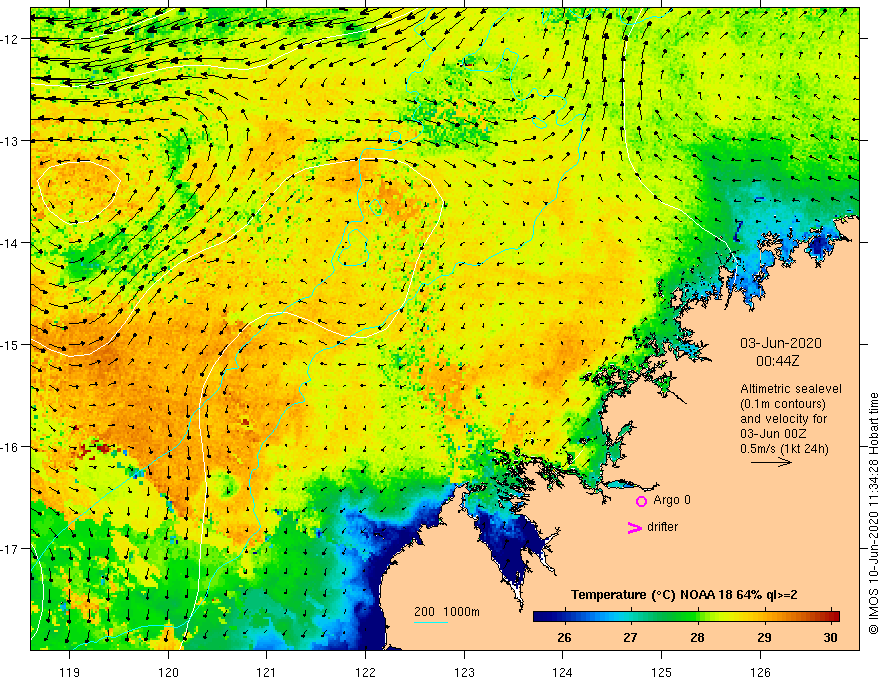Click the 'Altimetric sealevel' legend line
Screen dimensions: 880x680
(791, 389)
